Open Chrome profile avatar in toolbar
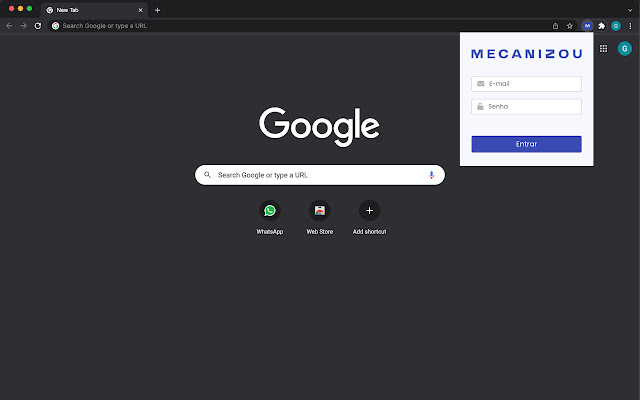Viewport: 640px width, 400px height. tap(616, 26)
